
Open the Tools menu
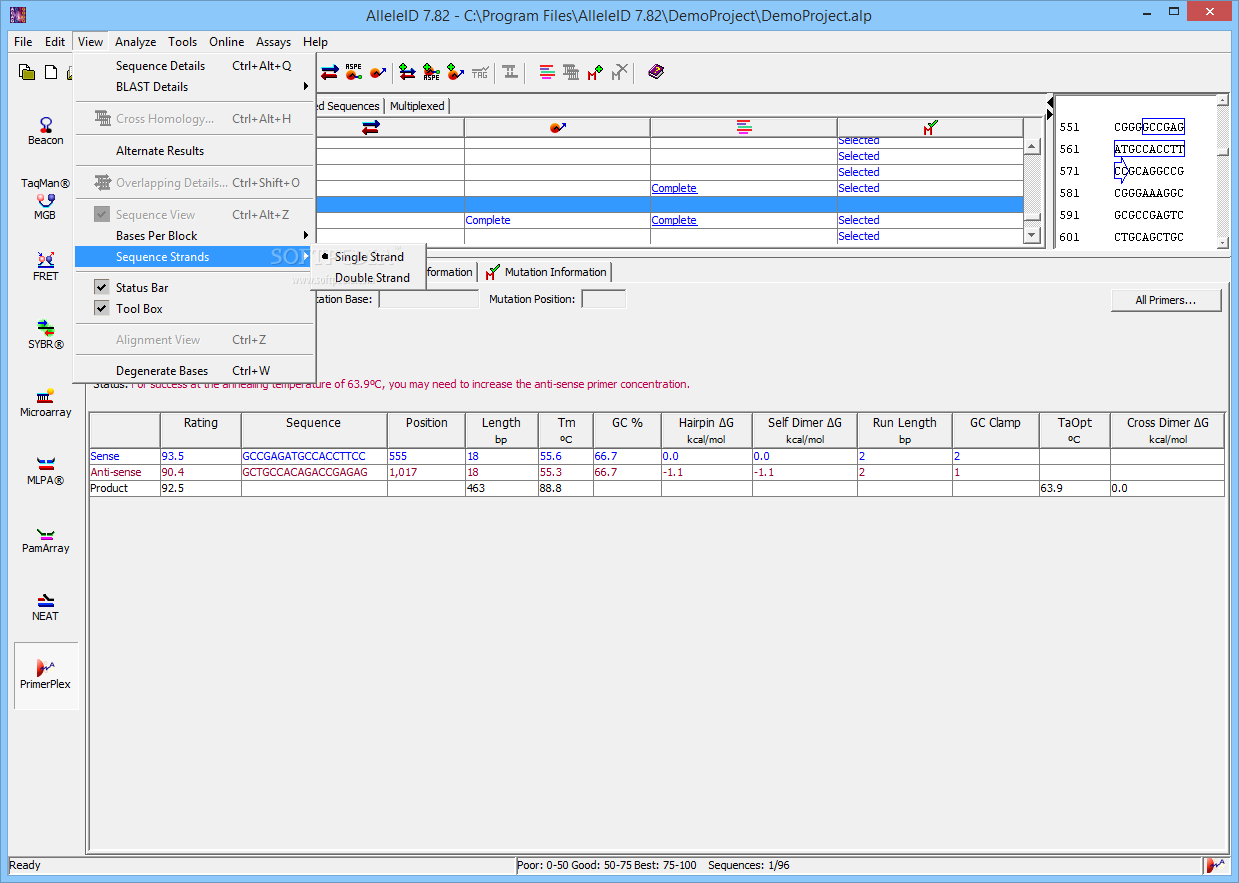(x=182, y=42)
